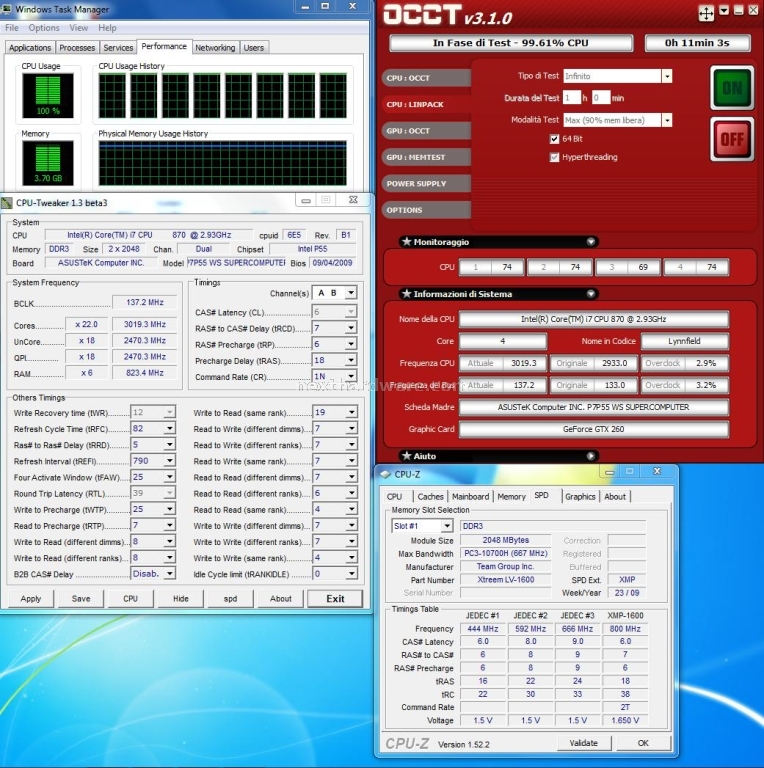Viewport: 764px width, 768px height.
Task: Open the B2B CAS# Delay dropdown
Action: (x=169, y=573)
